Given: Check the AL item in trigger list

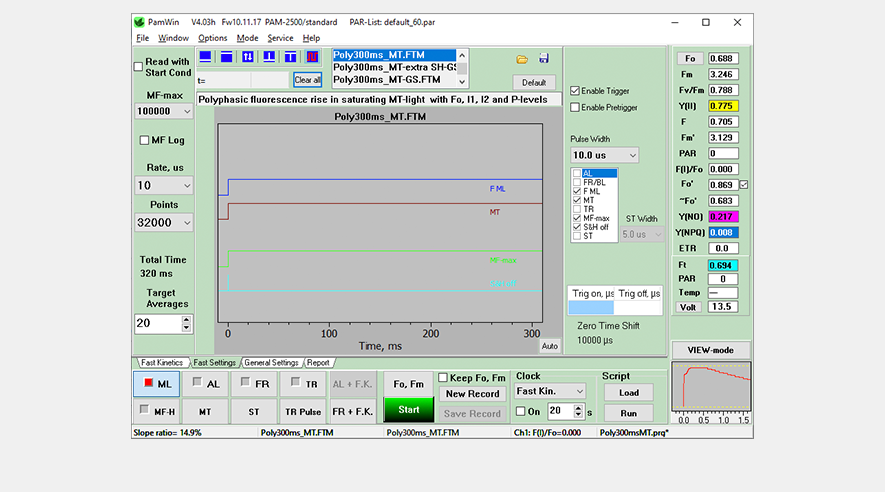Looking at the screenshot, I should 577,173.
